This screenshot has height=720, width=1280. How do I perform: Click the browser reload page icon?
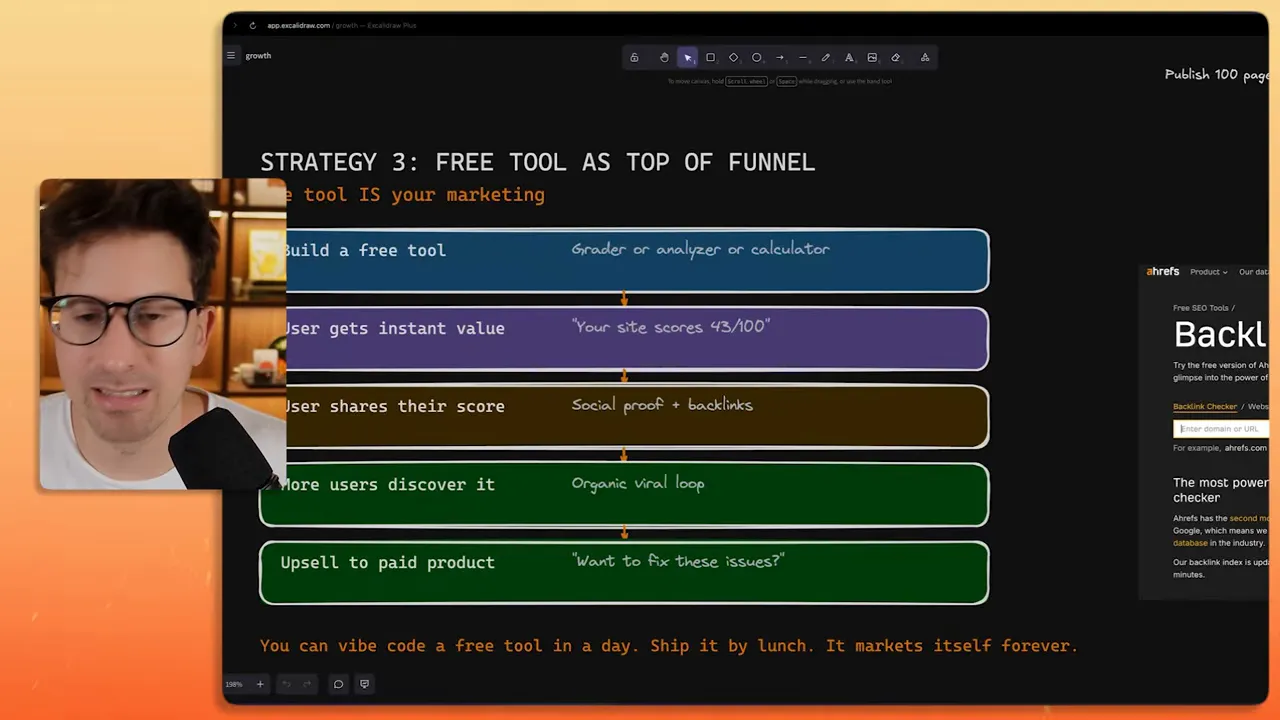tap(252, 26)
